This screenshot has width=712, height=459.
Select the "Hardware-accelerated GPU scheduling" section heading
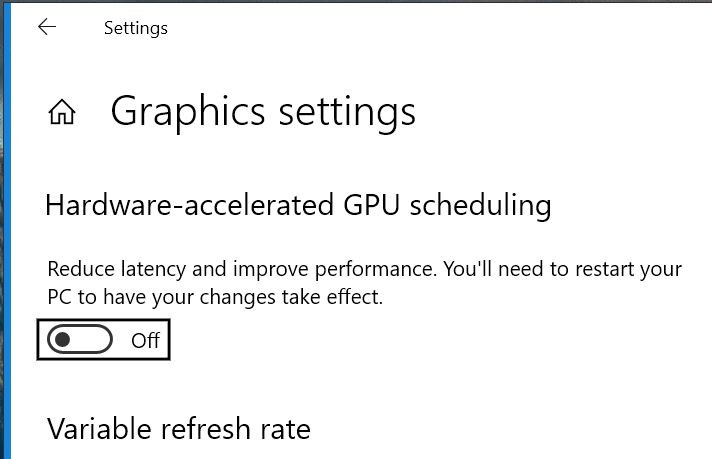pyautogui.click(x=298, y=205)
